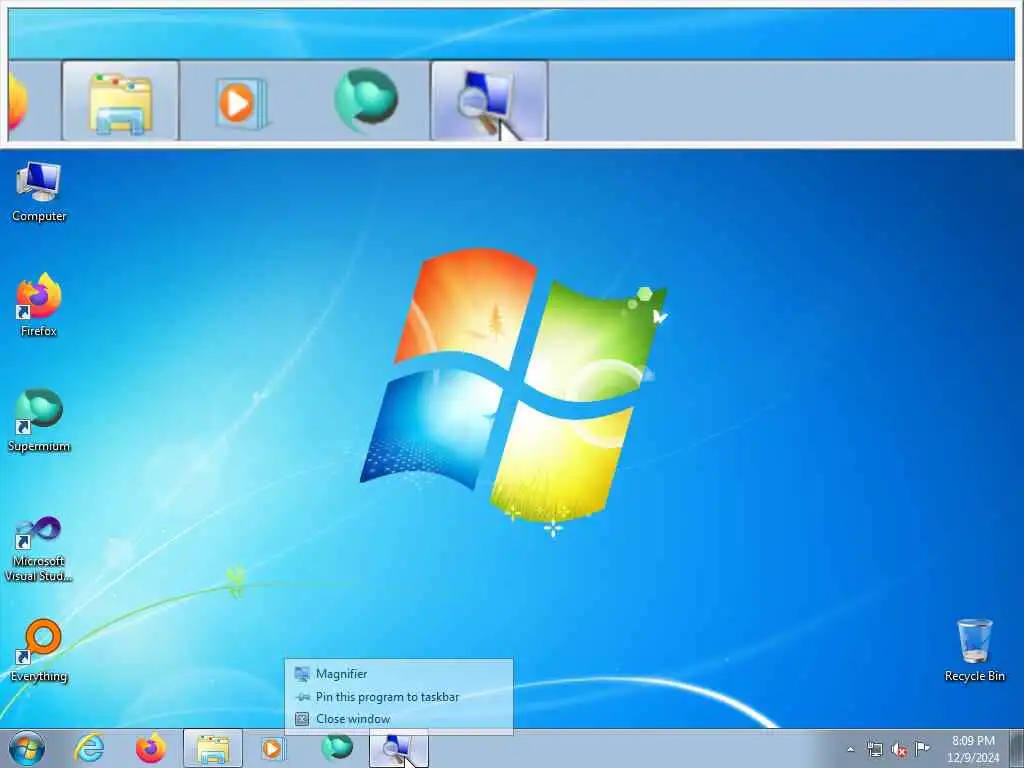This screenshot has height=768, width=1024.
Task: Open the Action Center flag icon
Action: (922, 748)
